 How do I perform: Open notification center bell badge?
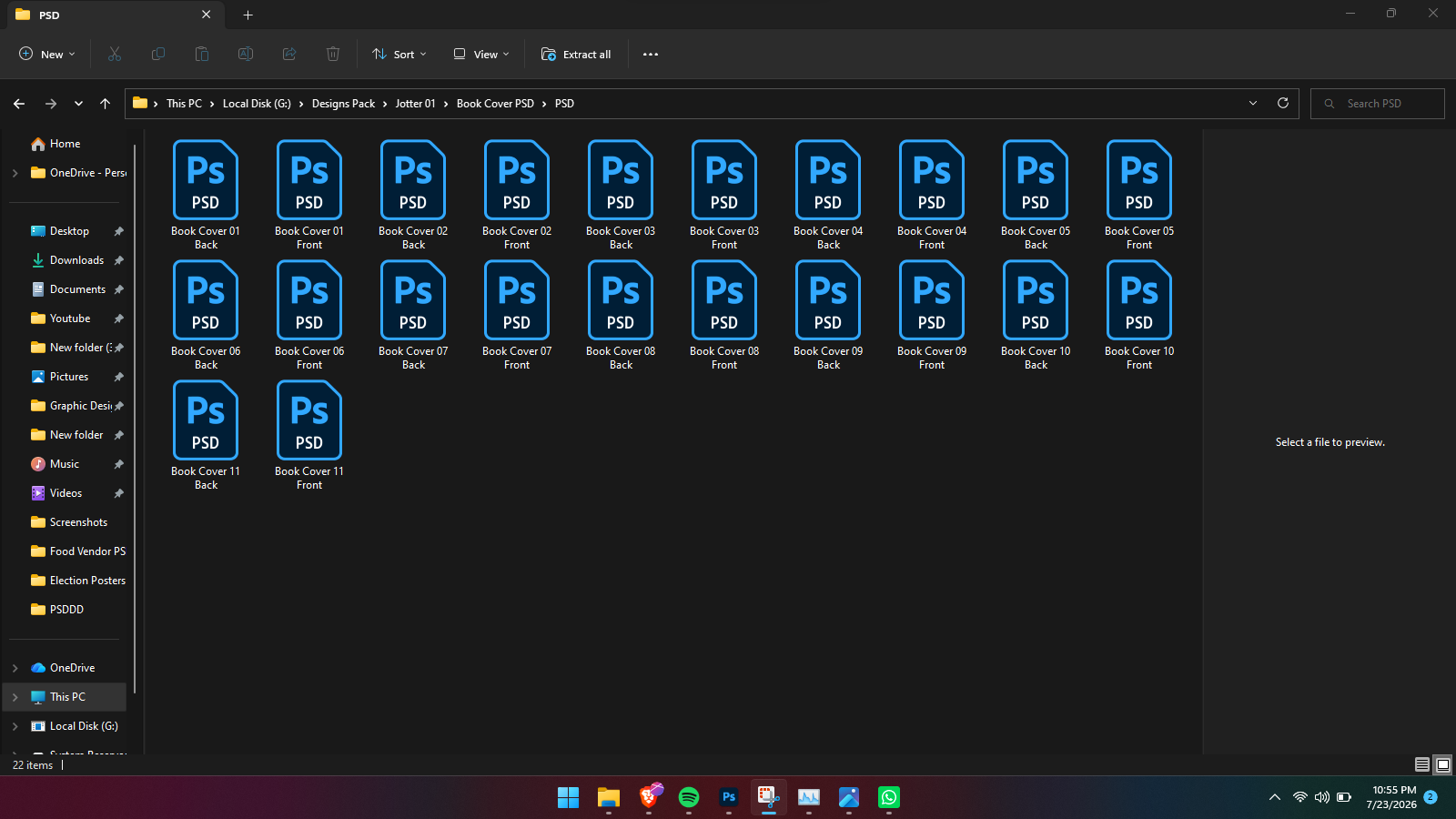coord(1431,797)
